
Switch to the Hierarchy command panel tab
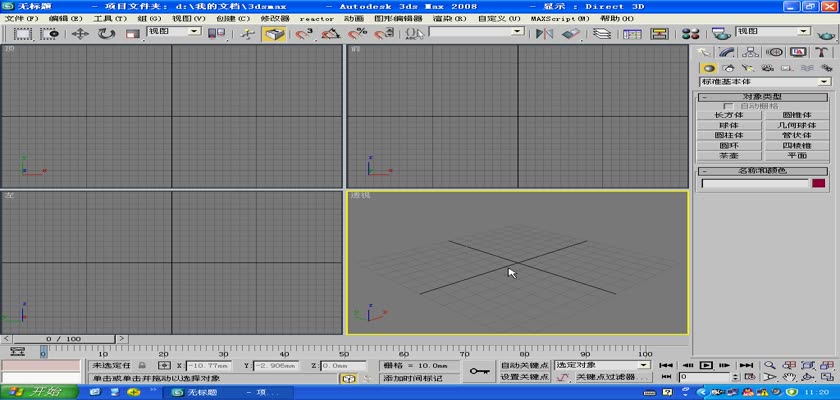[x=750, y=52]
